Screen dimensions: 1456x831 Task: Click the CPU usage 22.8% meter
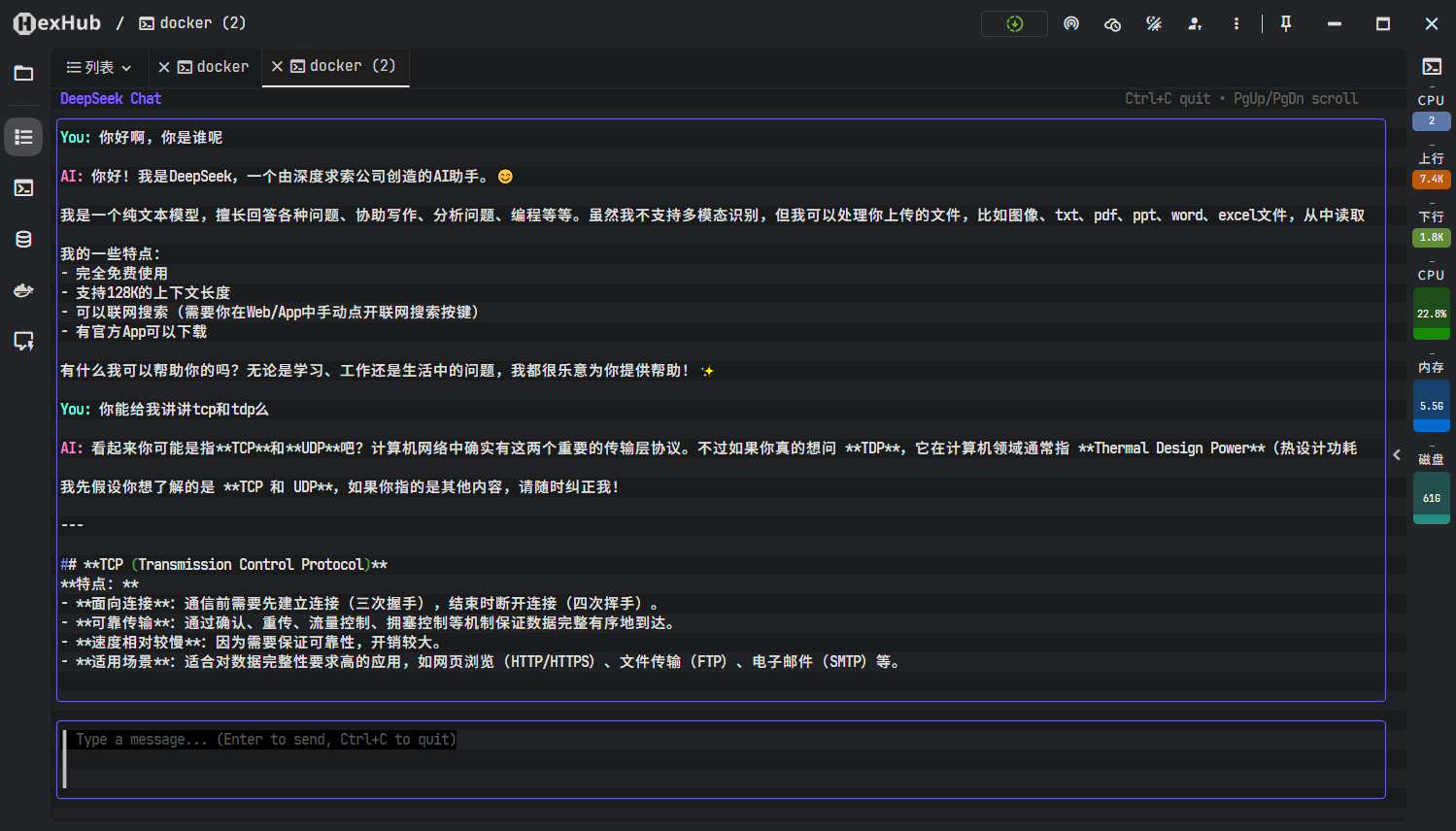[1432, 314]
